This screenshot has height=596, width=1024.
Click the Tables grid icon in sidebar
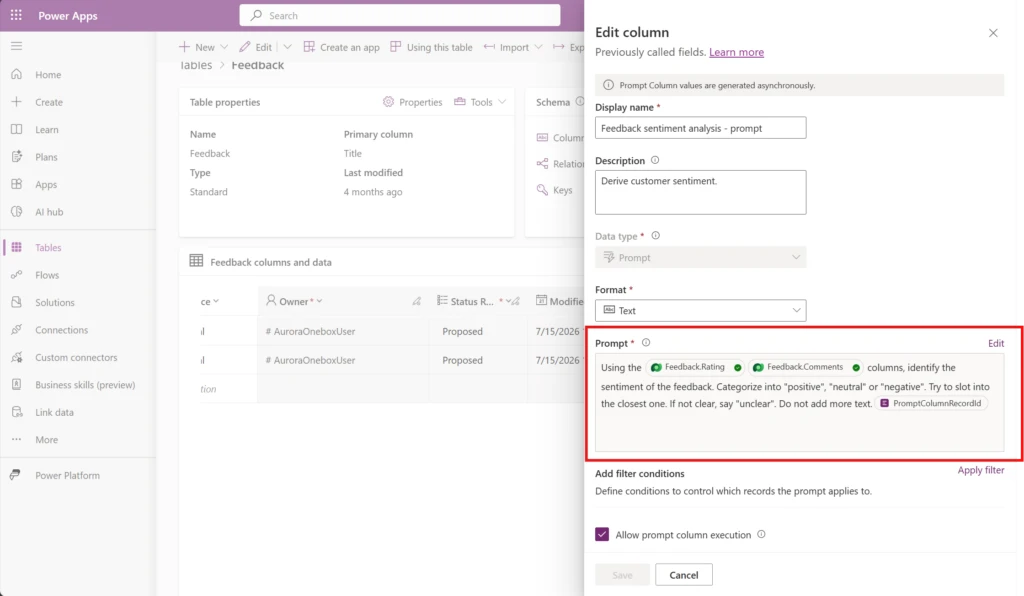pyautogui.click(x=16, y=247)
